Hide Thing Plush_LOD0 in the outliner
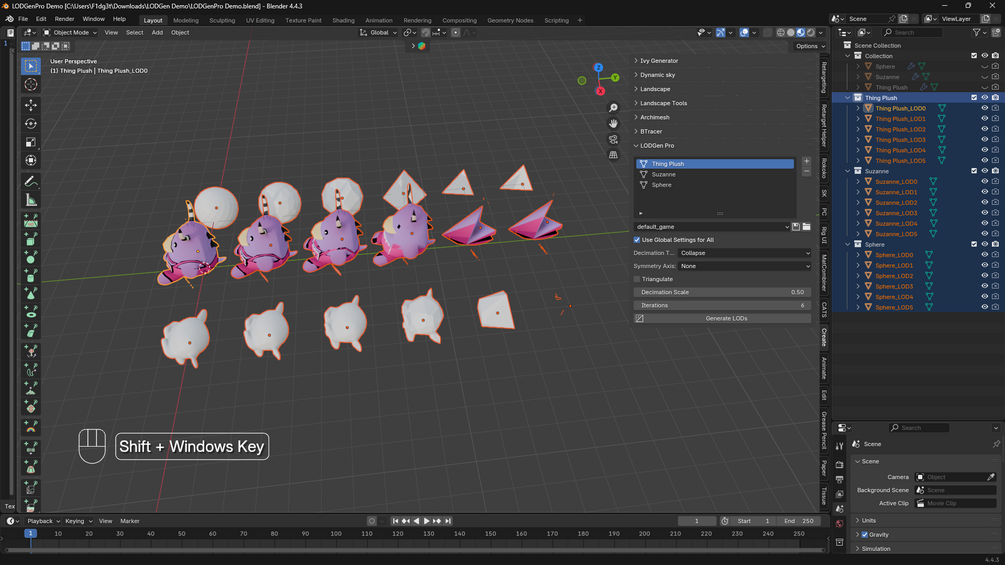Screen dimensions: 1005x565 [x=984, y=108]
